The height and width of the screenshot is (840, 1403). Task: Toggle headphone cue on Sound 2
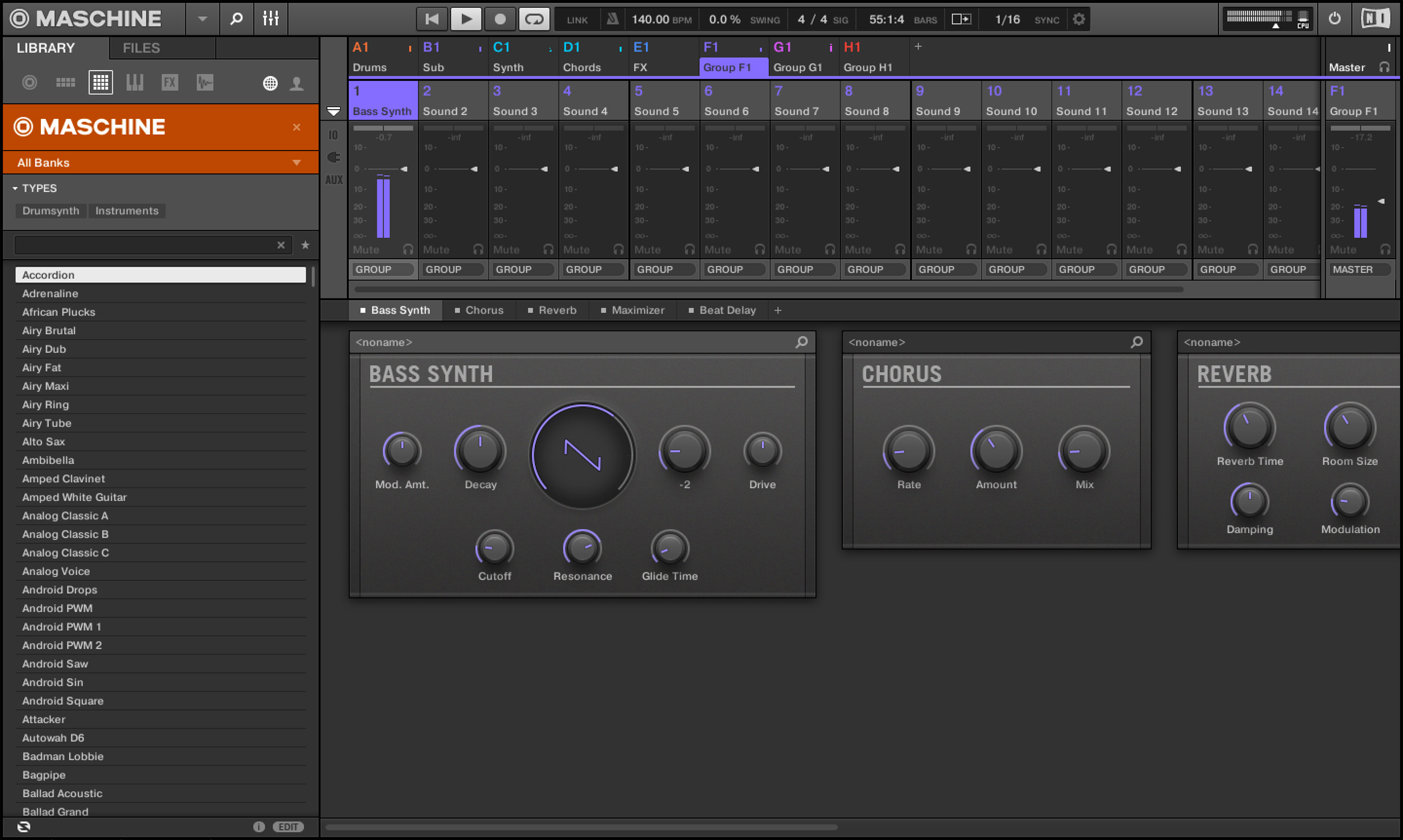[477, 249]
